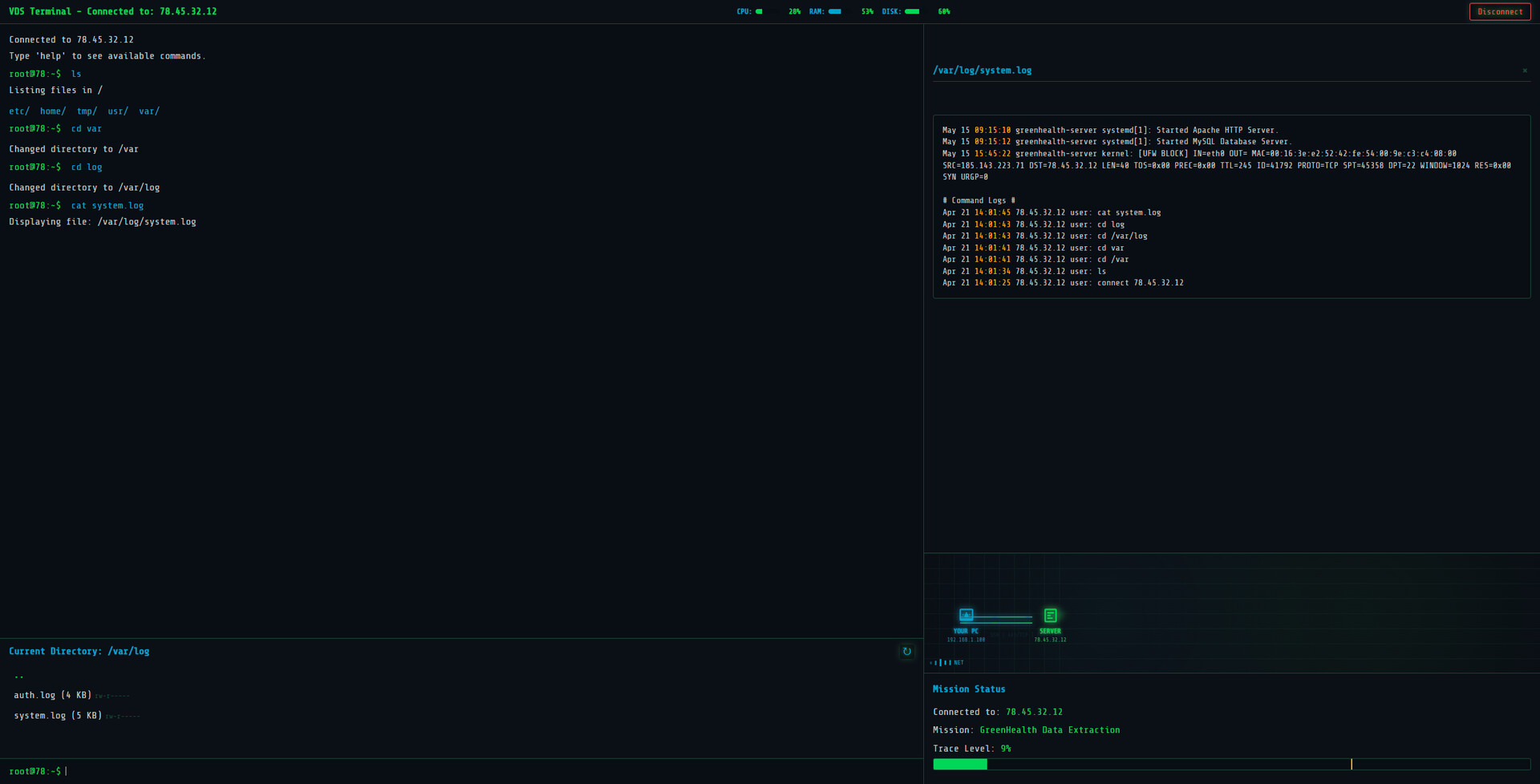Open the parent directory via '..' entry

[x=19, y=676]
